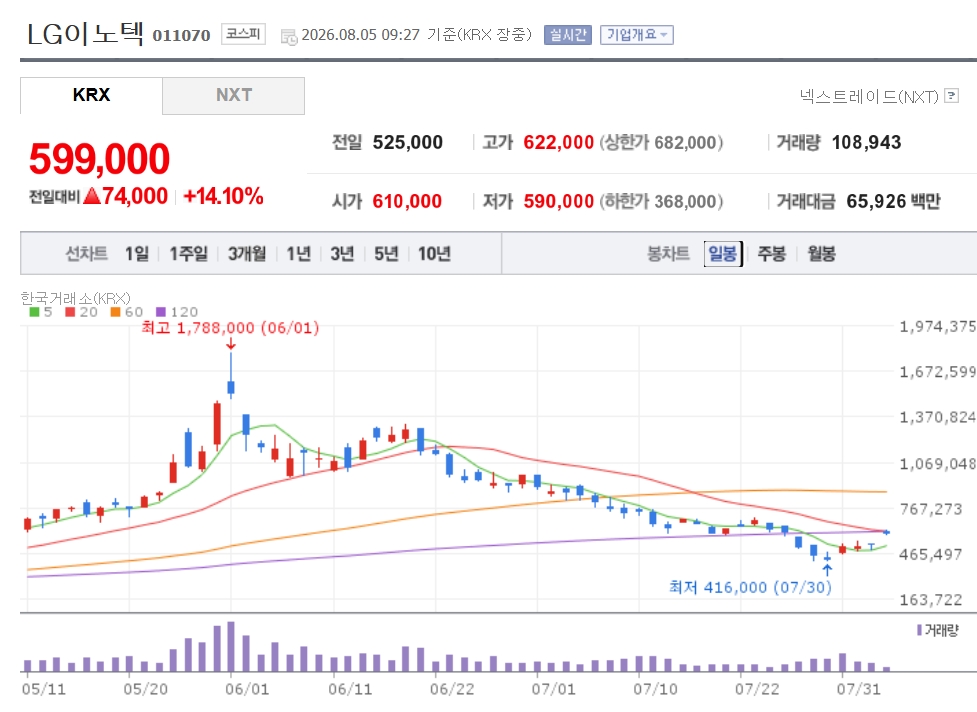
Task: Click the upper limit text 상한가 682,000
Action: [x=661, y=143]
